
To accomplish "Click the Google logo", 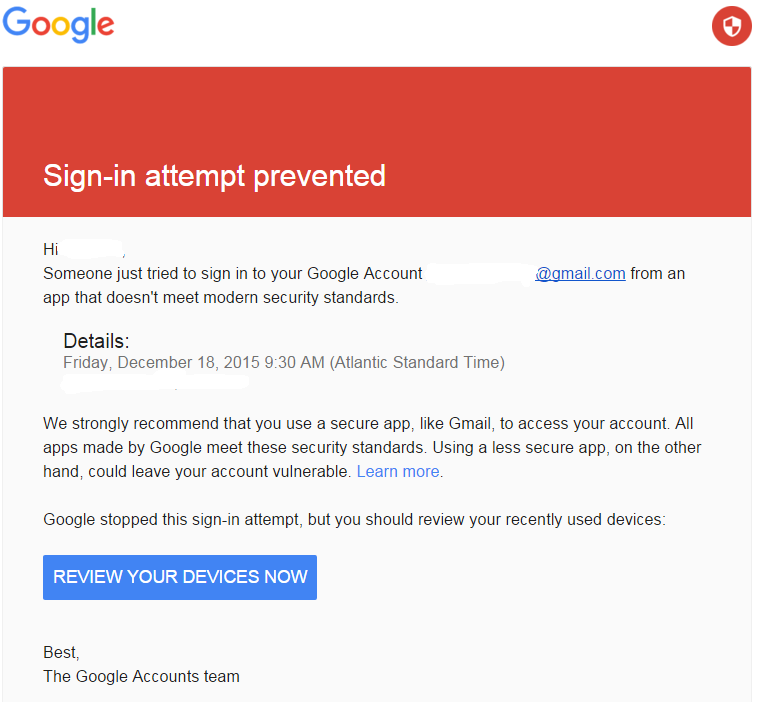I will coord(58,24).
